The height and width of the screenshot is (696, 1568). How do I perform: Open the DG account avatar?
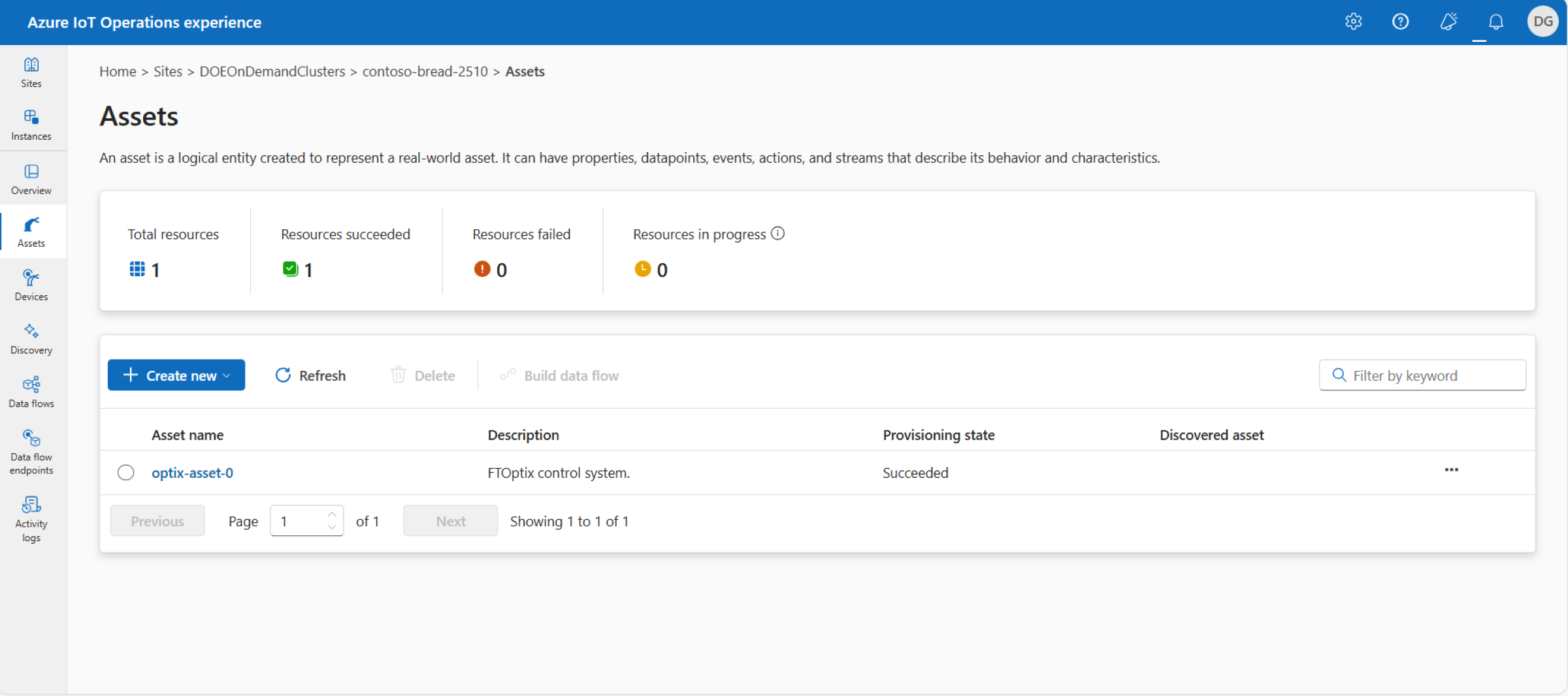1543,22
